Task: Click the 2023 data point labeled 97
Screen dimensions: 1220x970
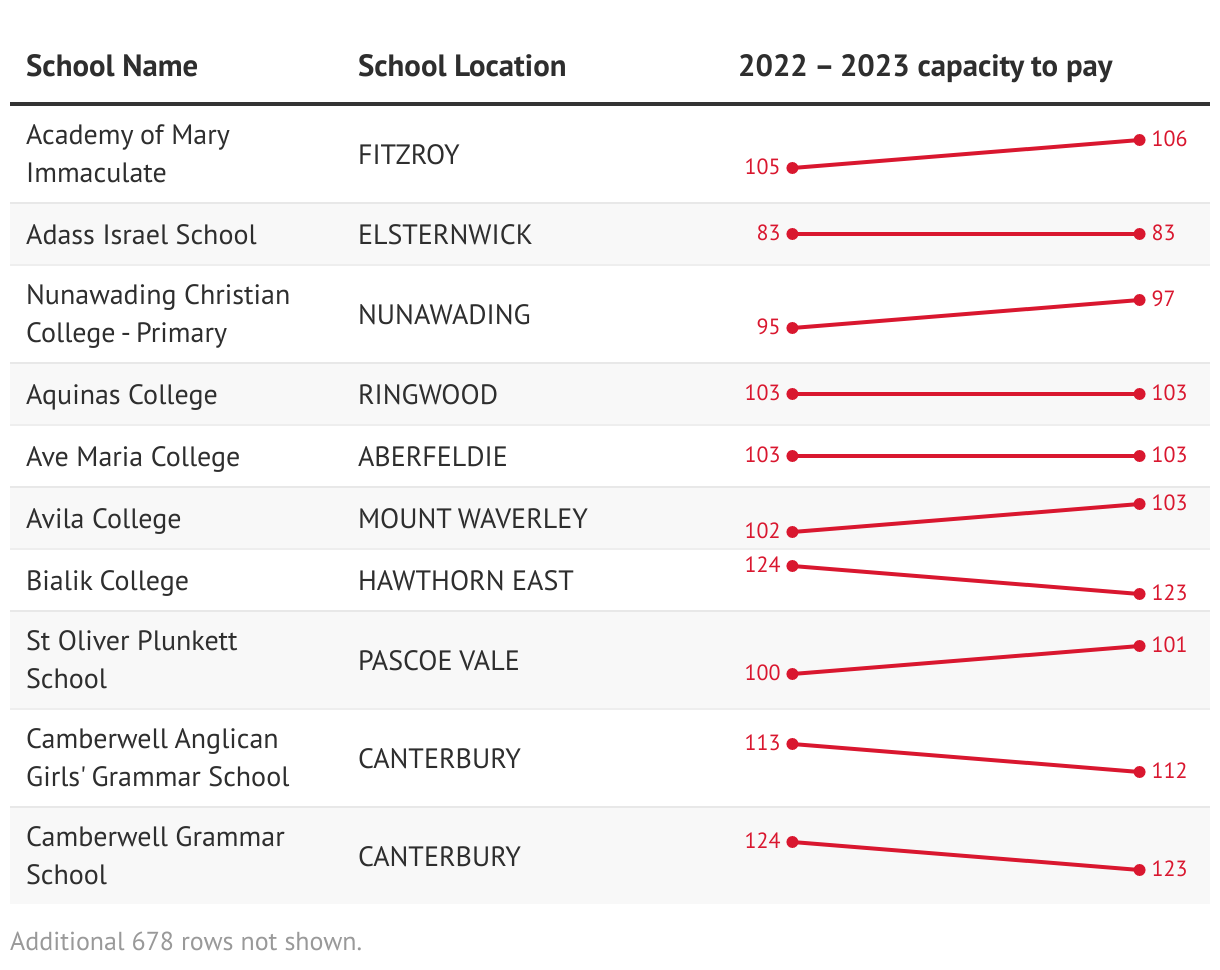Action: point(1139,300)
